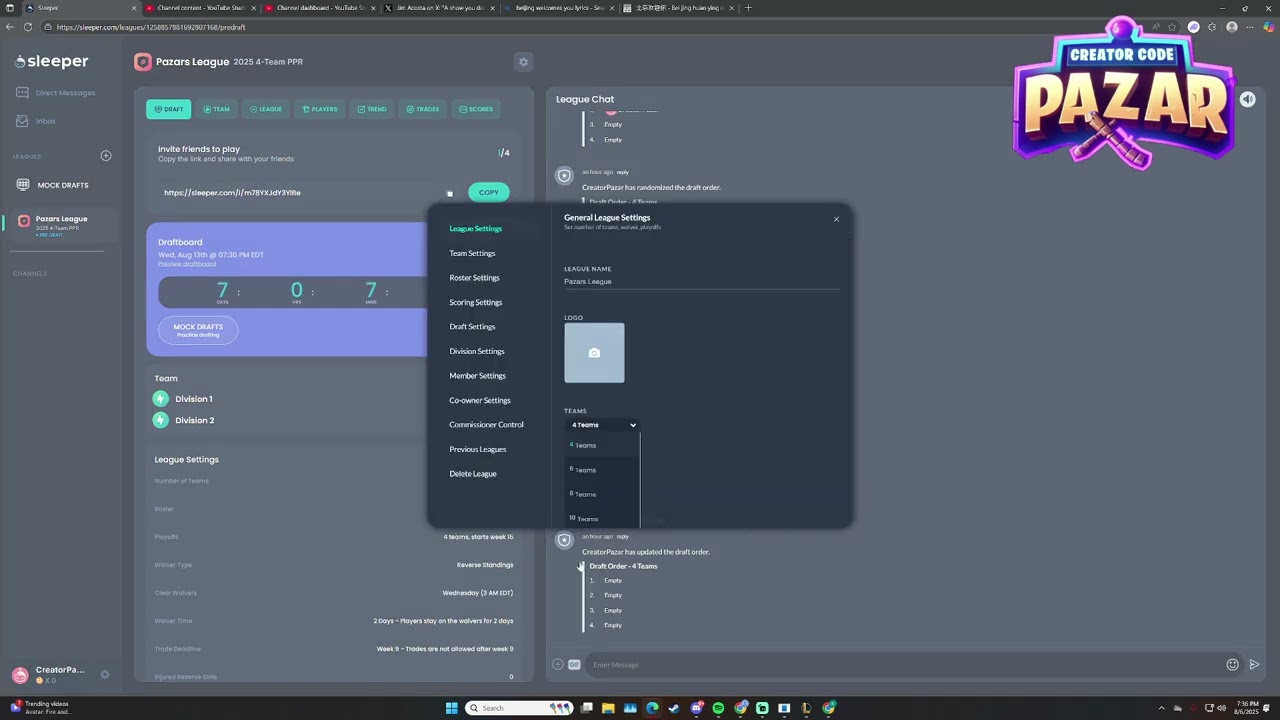Pick the 4 Teams option in the list
Screen dimensions: 1280x720
603,445
